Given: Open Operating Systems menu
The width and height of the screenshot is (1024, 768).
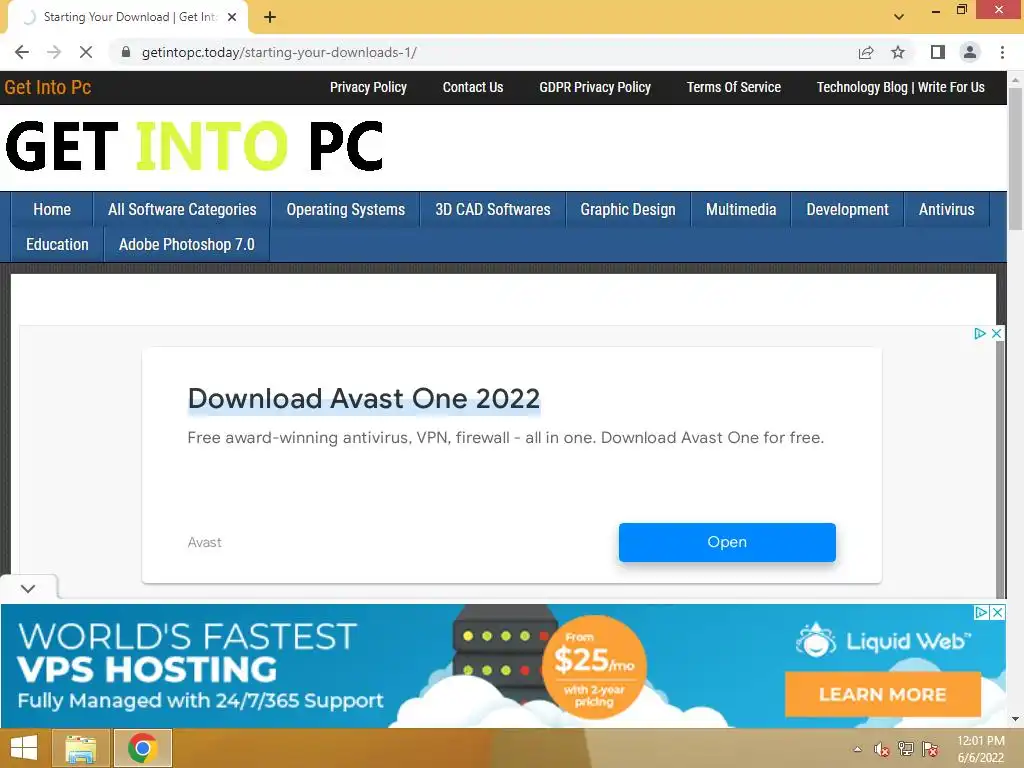Looking at the screenshot, I should (345, 210).
